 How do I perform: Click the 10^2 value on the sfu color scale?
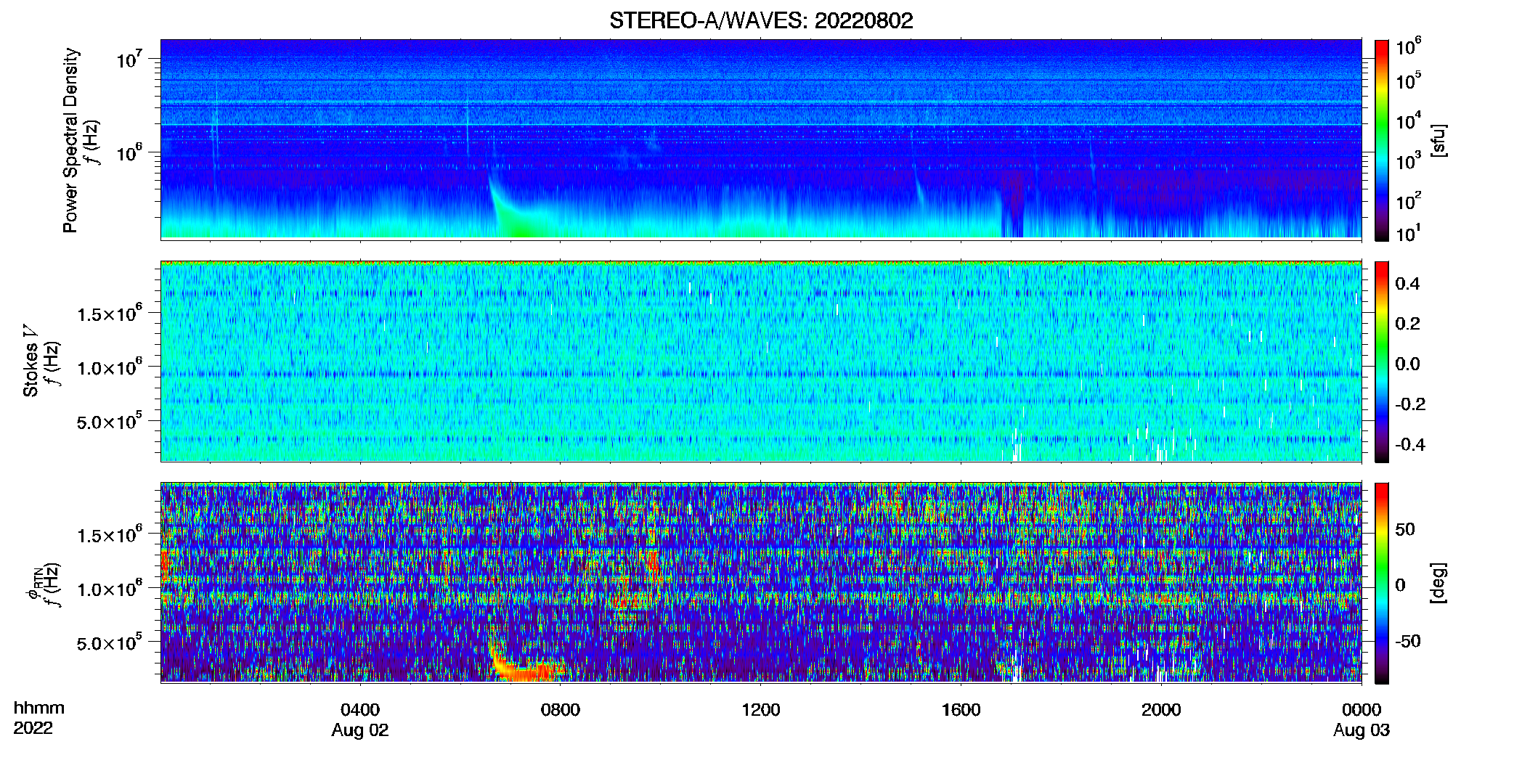tap(1409, 200)
